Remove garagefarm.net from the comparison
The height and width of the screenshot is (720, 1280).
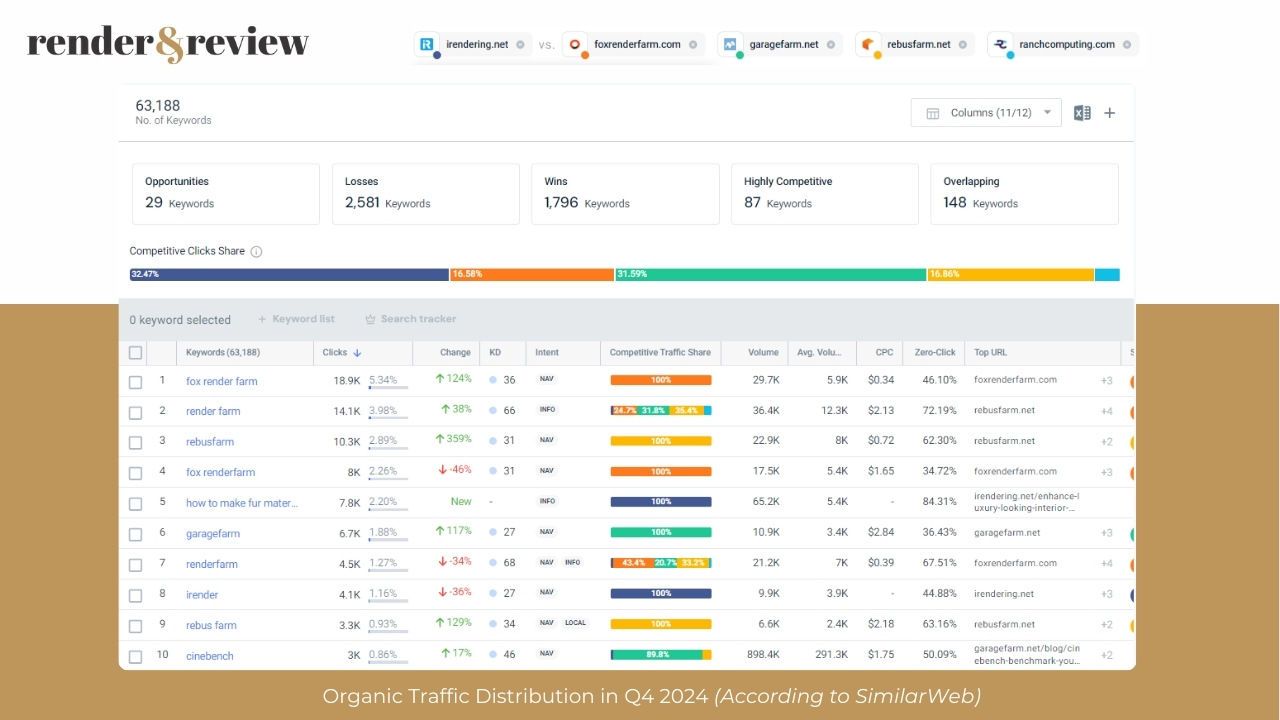click(x=830, y=45)
